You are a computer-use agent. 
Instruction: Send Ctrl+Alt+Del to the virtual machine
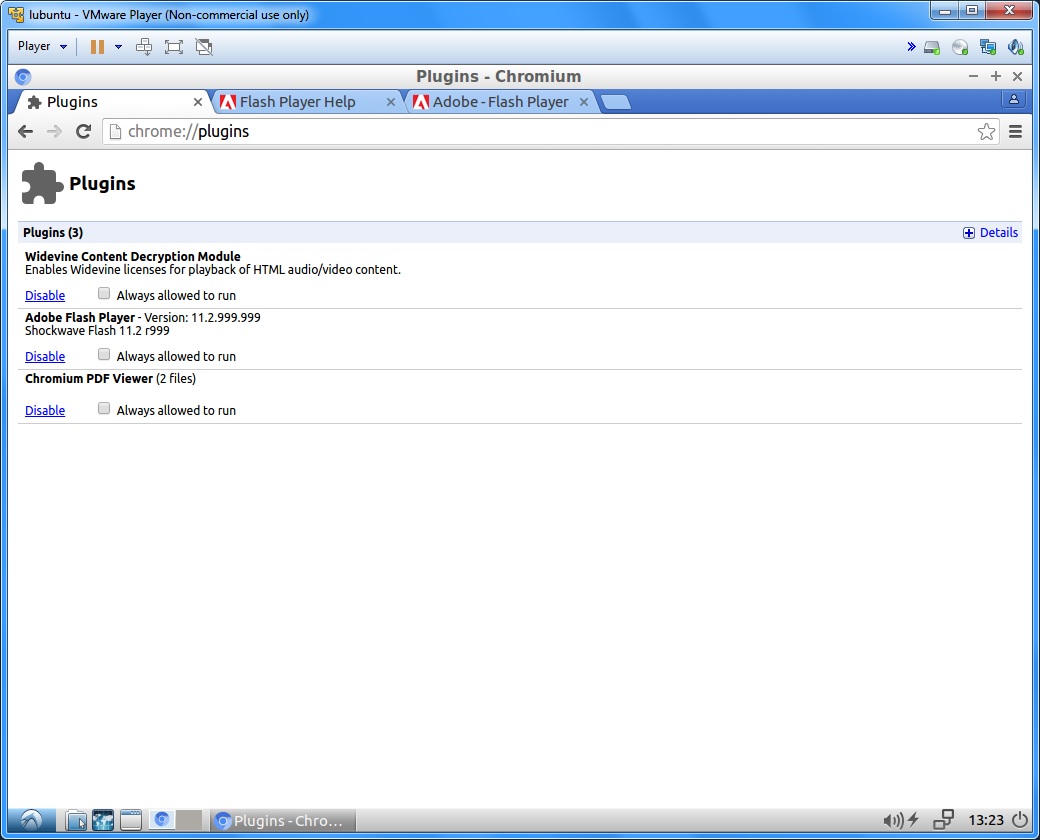pyautogui.click(x=144, y=46)
